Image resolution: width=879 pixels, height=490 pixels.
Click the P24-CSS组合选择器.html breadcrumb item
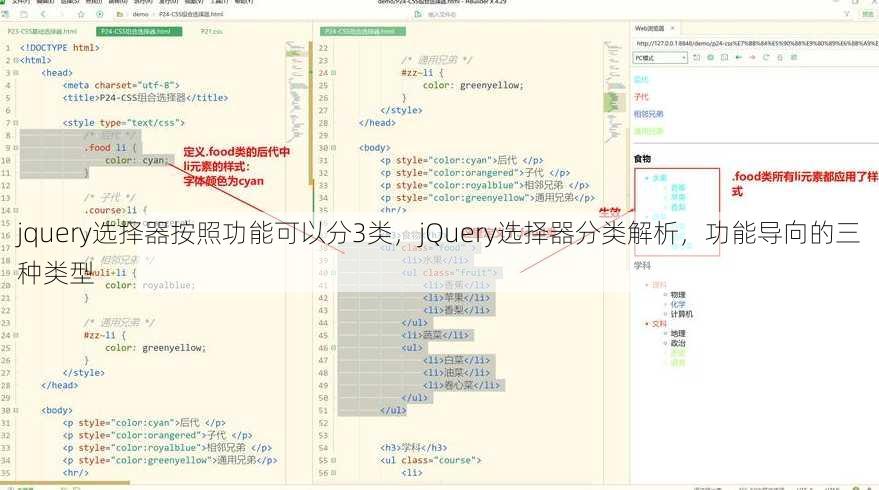[x=191, y=14]
